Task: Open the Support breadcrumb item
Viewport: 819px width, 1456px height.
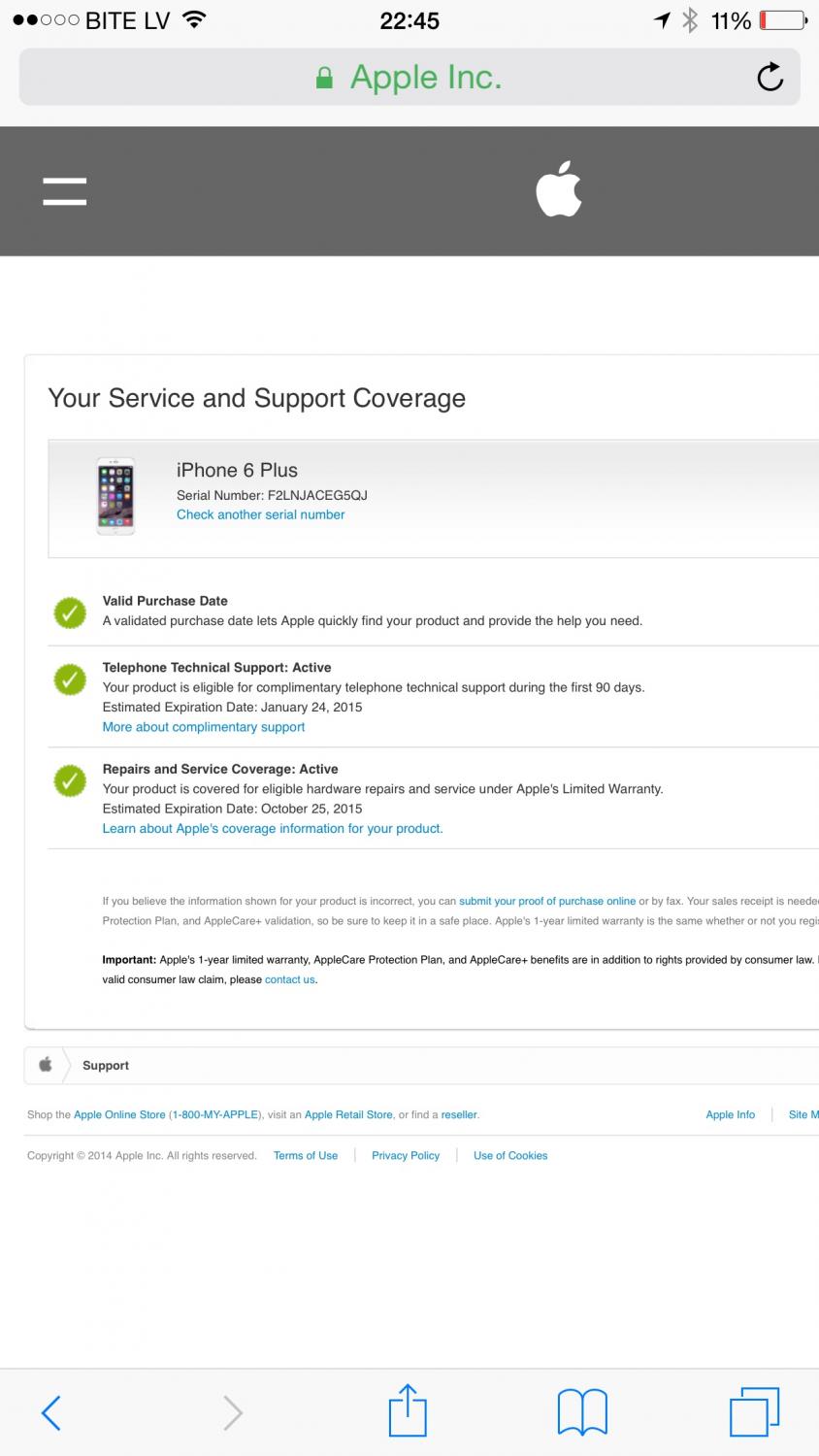Action: click(x=106, y=1065)
